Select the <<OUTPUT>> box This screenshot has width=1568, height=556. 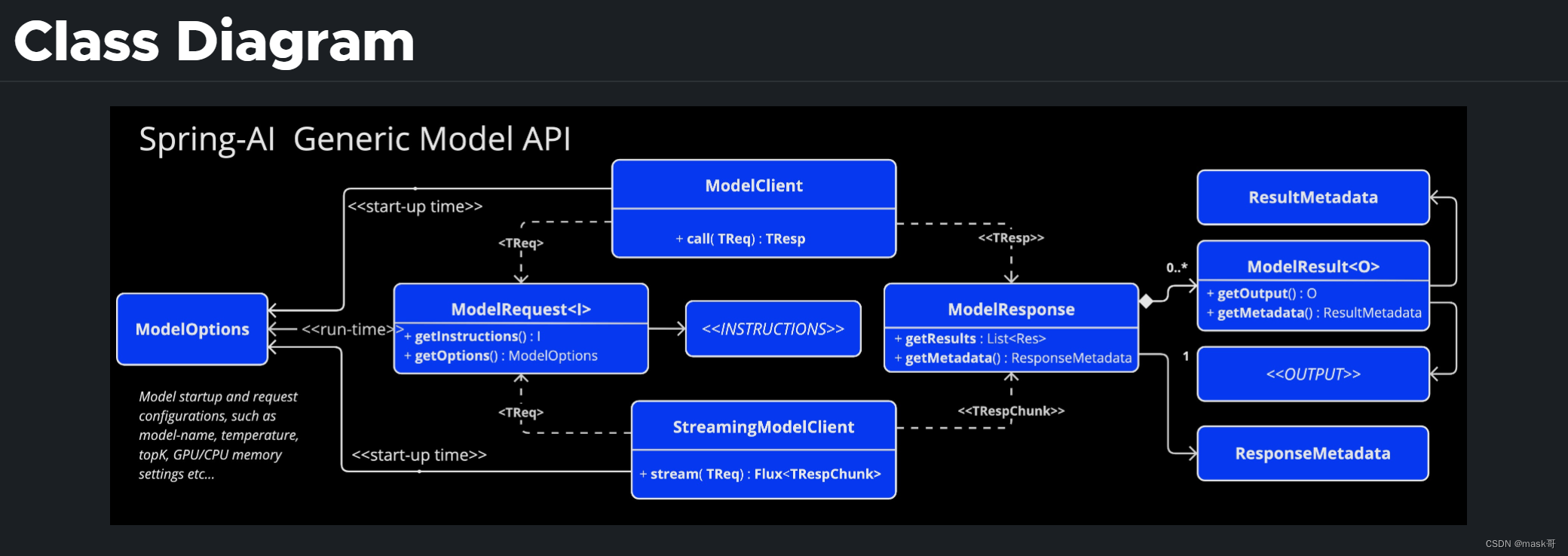click(1313, 374)
